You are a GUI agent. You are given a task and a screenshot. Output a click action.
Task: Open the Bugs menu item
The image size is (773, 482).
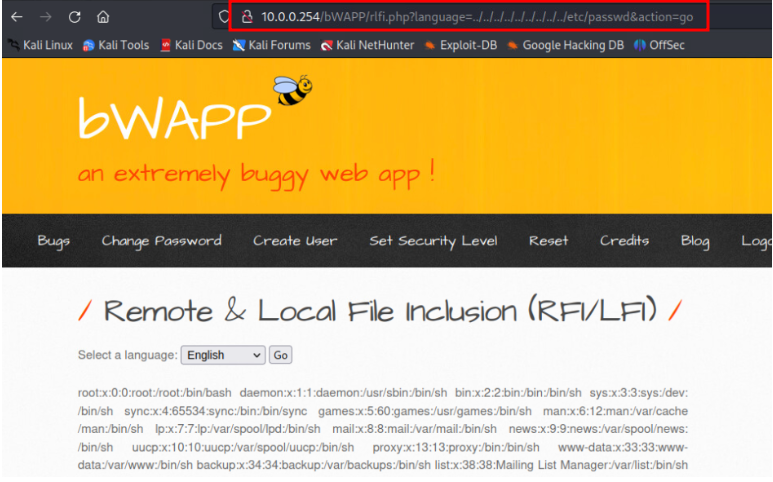(54, 241)
